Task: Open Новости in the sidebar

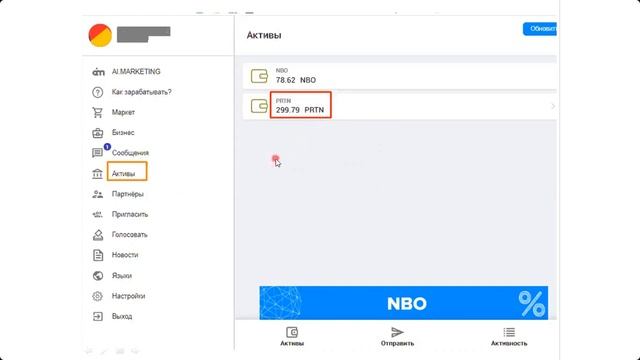Action: click(125, 255)
